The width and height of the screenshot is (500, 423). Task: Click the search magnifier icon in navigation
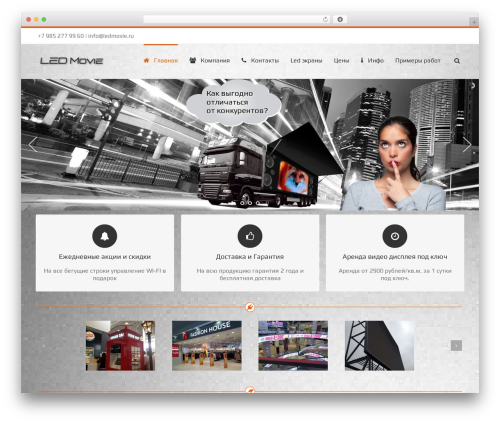(457, 61)
